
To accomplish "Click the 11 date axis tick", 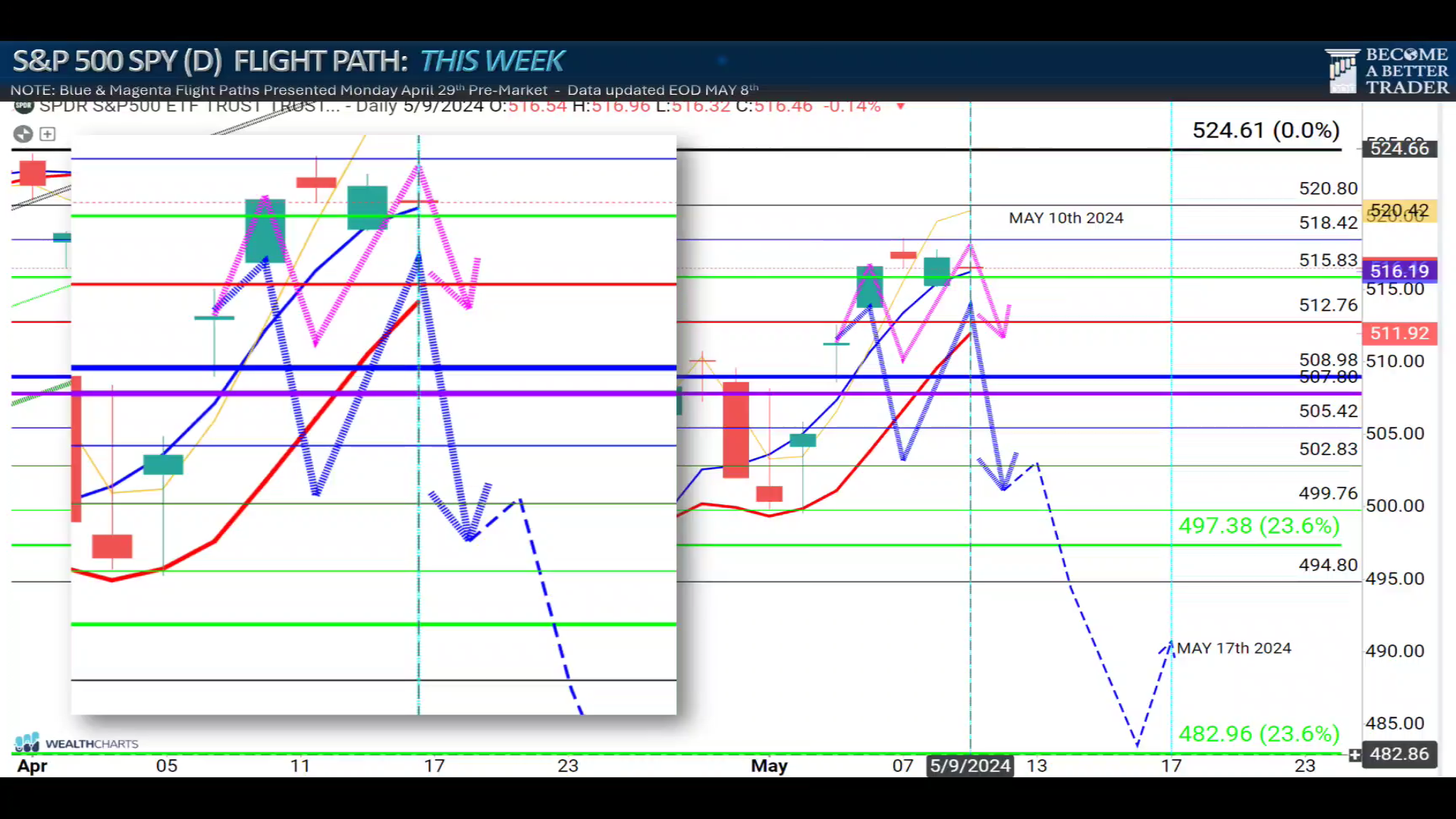I will click(x=300, y=766).
